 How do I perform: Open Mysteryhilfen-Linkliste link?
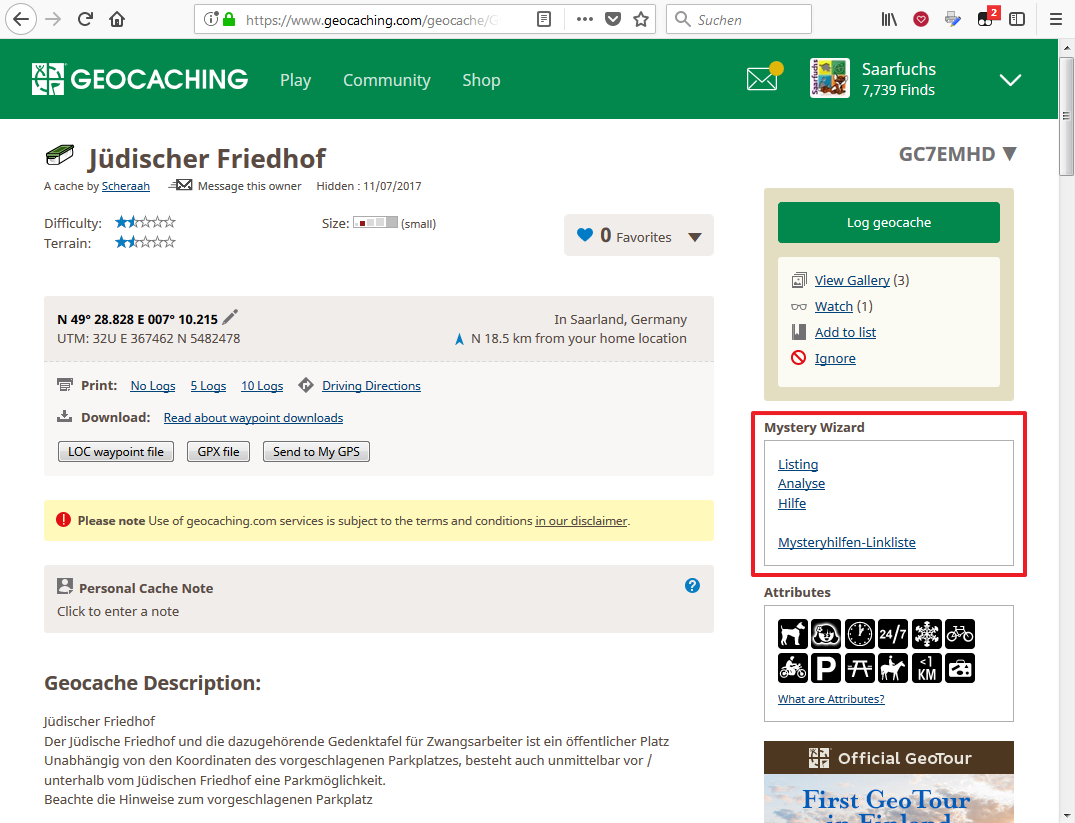point(847,542)
